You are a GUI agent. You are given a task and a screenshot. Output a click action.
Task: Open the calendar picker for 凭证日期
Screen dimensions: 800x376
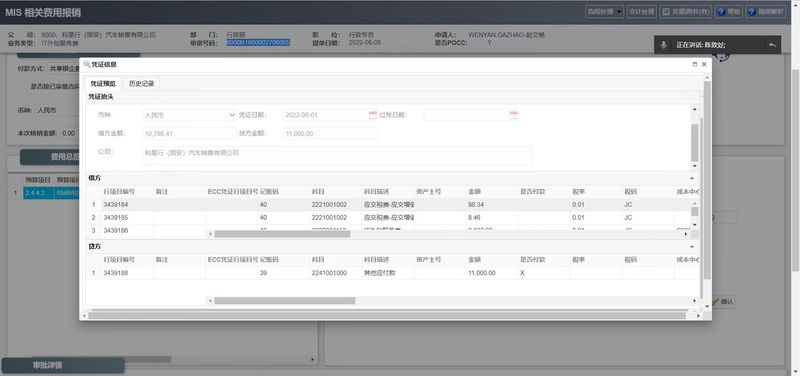[372, 115]
